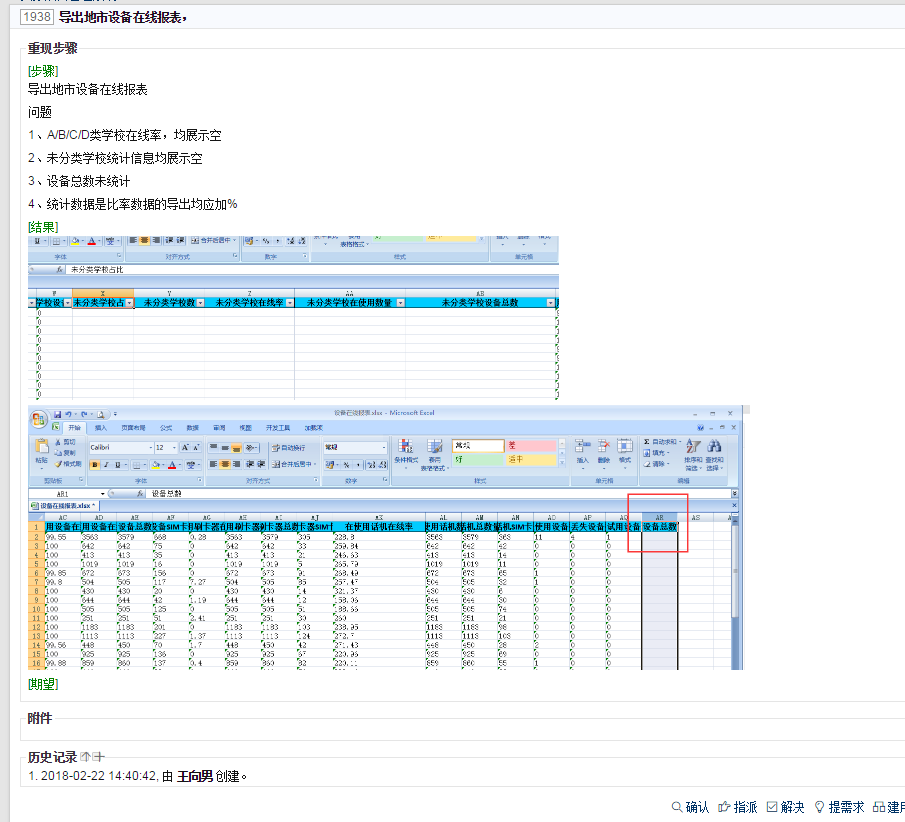Open filter dropdown on 未分类学校数 column in screenshot

coord(200,303)
